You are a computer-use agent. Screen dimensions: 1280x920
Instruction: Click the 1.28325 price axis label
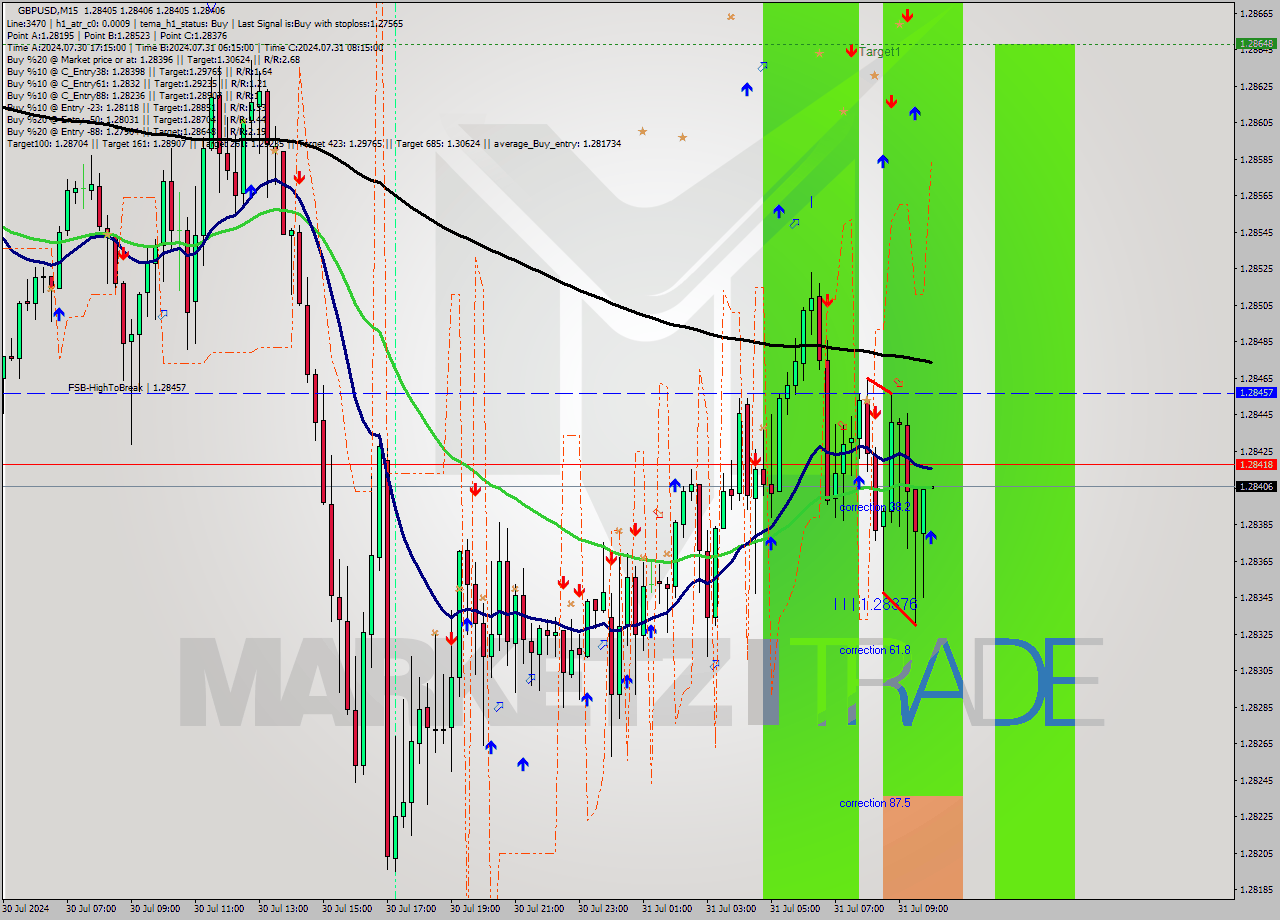click(x=1256, y=634)
